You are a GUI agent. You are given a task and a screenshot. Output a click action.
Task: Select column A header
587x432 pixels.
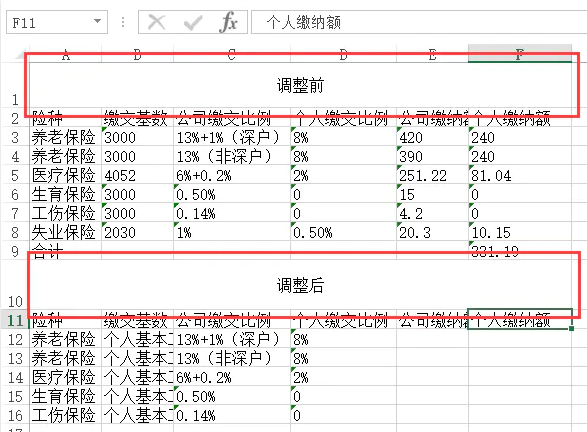(66, 55)
